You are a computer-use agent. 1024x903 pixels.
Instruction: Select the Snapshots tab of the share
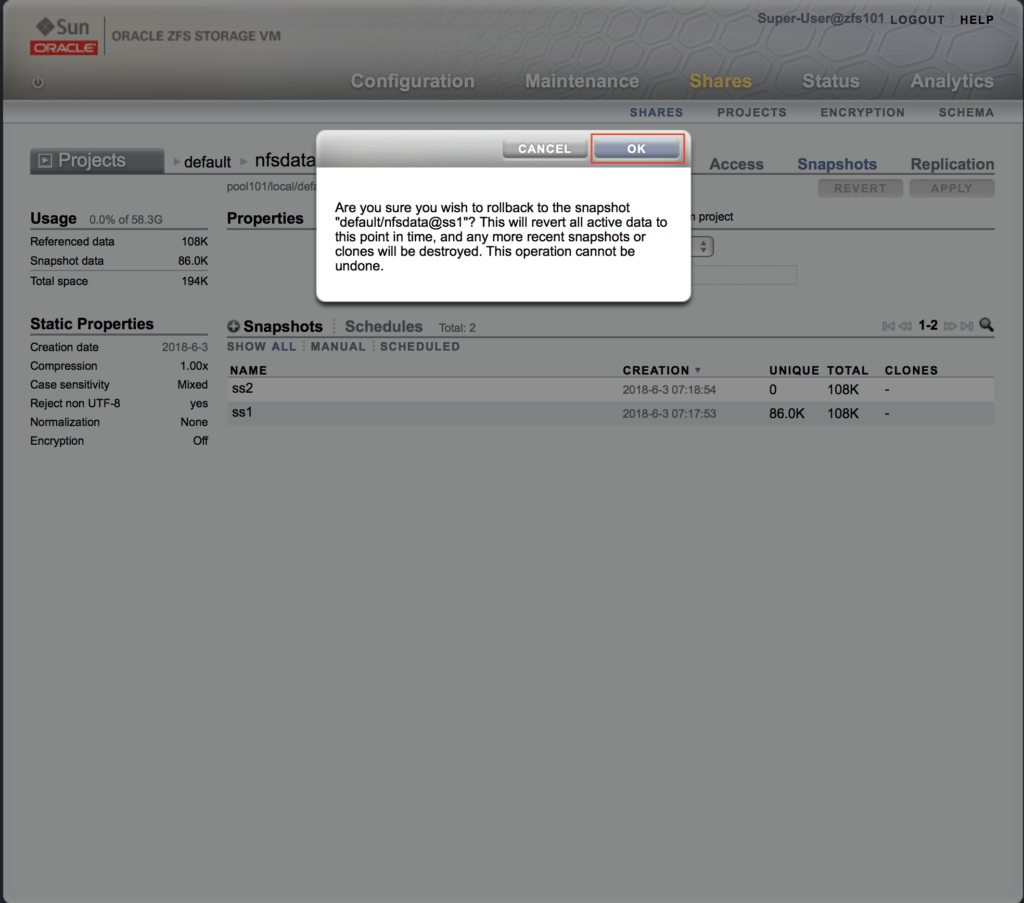click(837, 164)
